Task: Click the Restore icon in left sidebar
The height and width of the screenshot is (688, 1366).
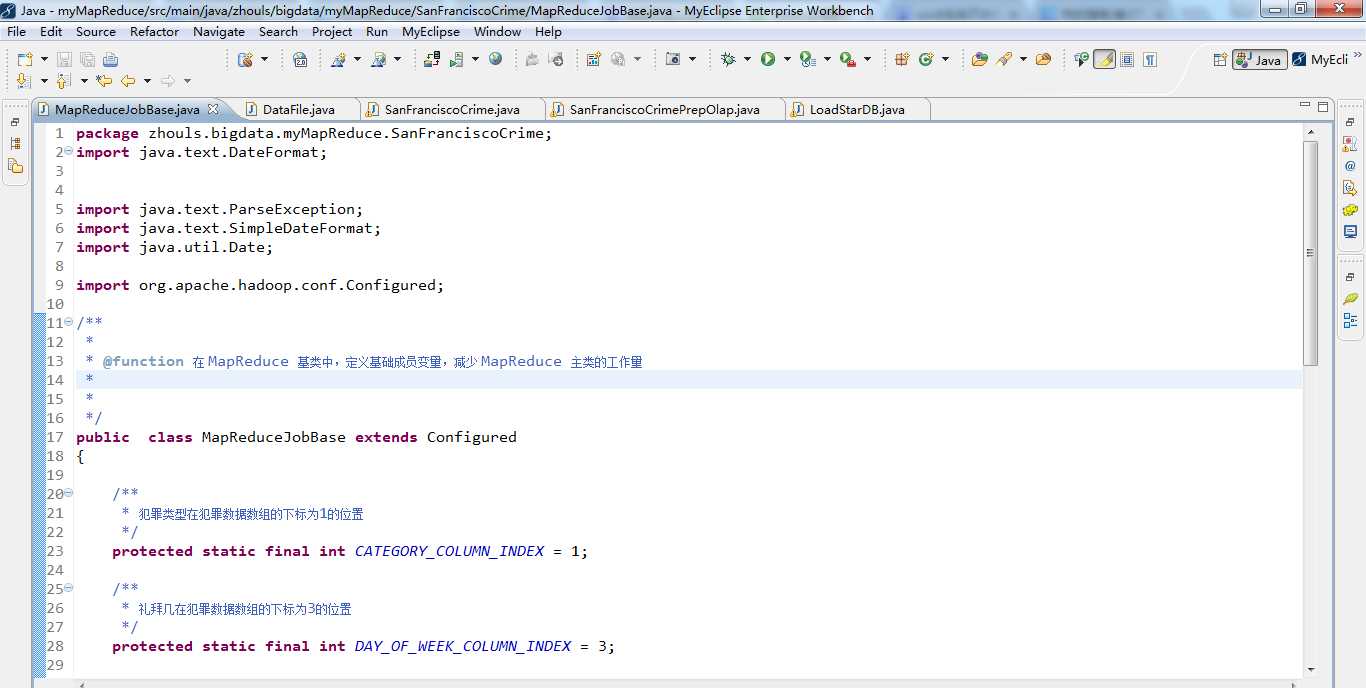Action: click(15, 122)
